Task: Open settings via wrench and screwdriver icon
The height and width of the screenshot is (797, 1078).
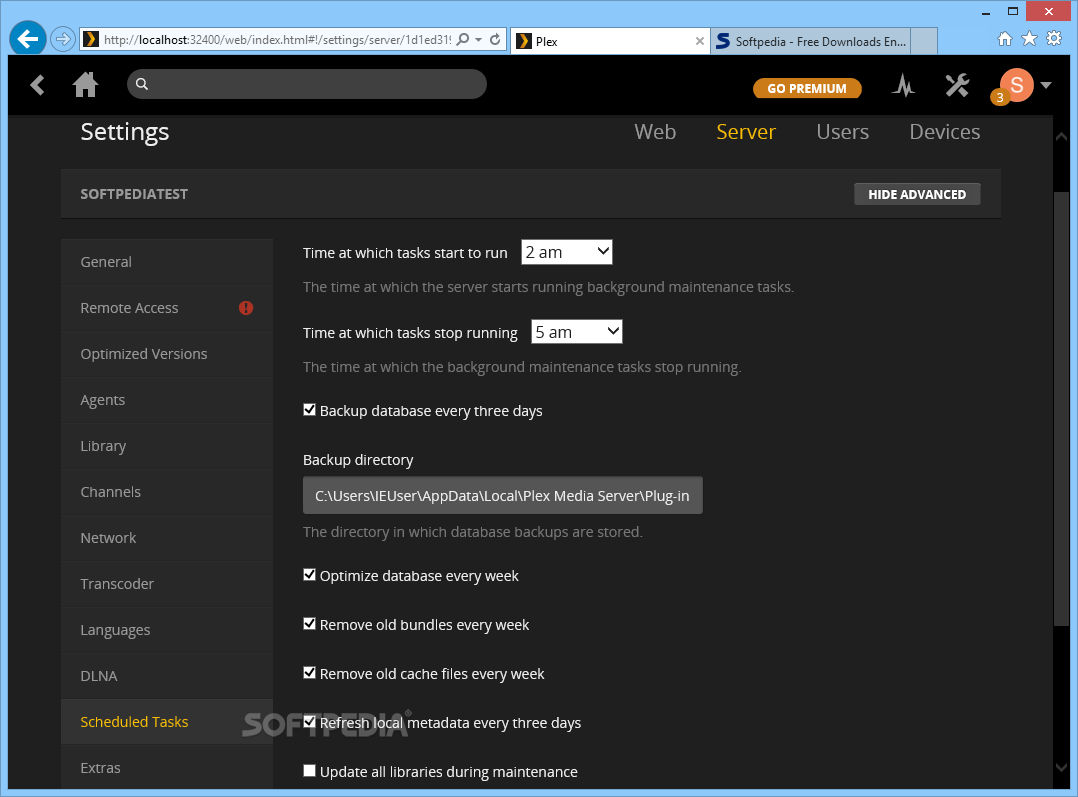Action: point(956,85)
